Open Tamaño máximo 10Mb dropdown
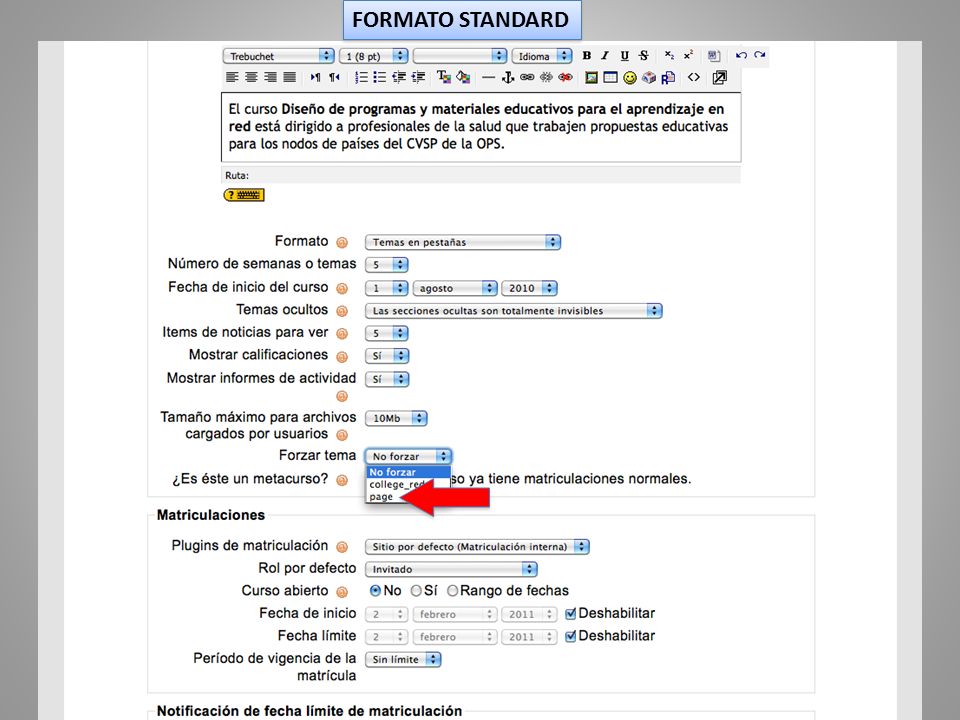 click(396, 418)
